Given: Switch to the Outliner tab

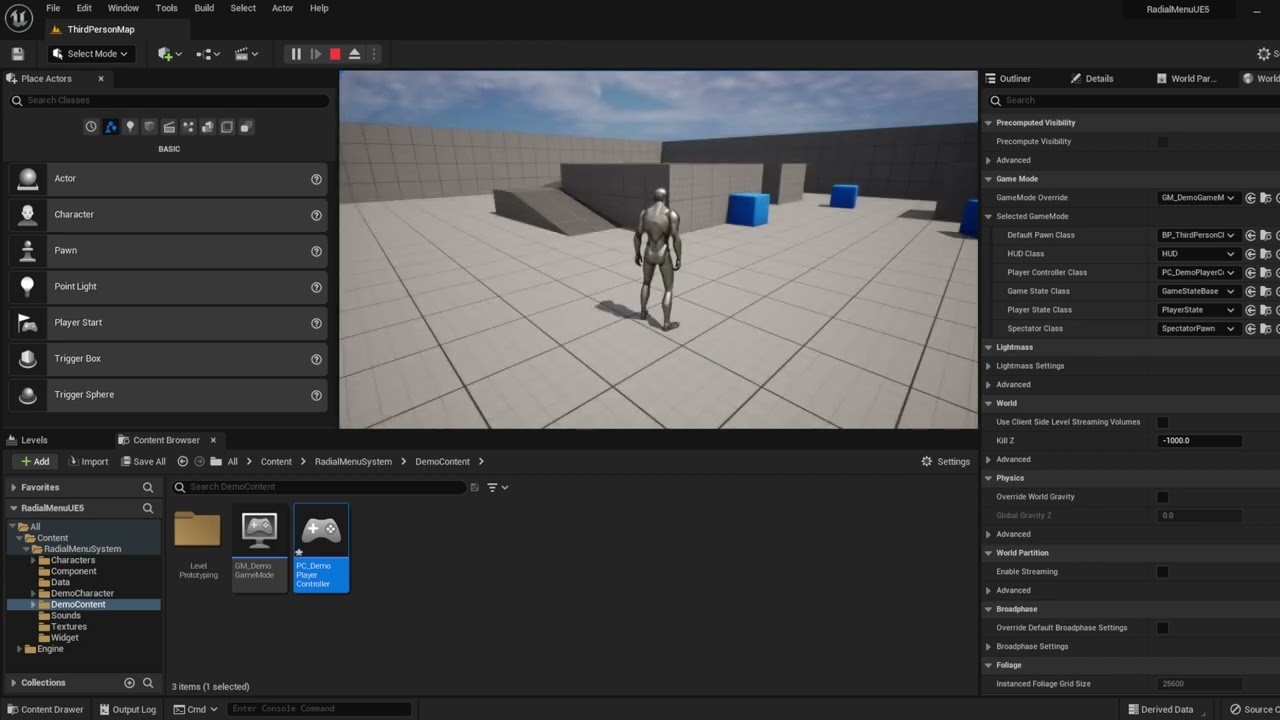Looking at the screenshot, I should tap(1008, 79).
